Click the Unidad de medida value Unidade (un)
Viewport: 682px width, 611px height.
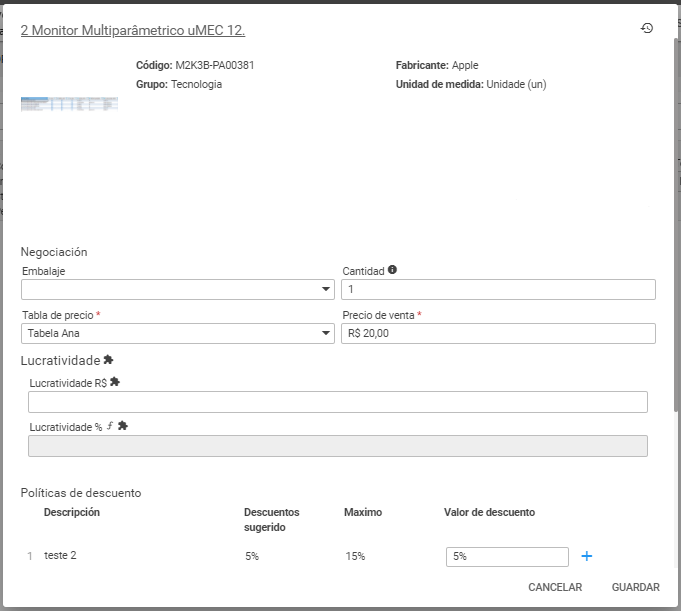pos(516,84)
